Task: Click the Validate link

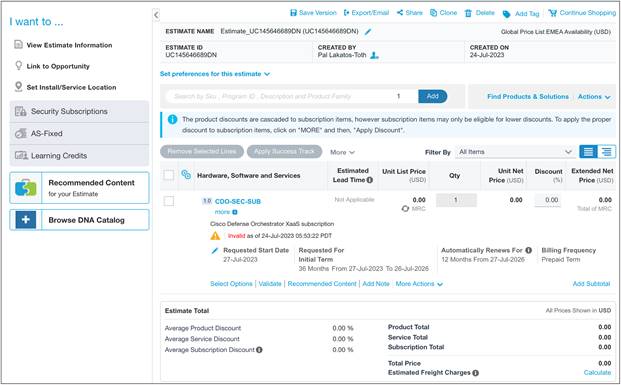Action: (x=270, y=284)
